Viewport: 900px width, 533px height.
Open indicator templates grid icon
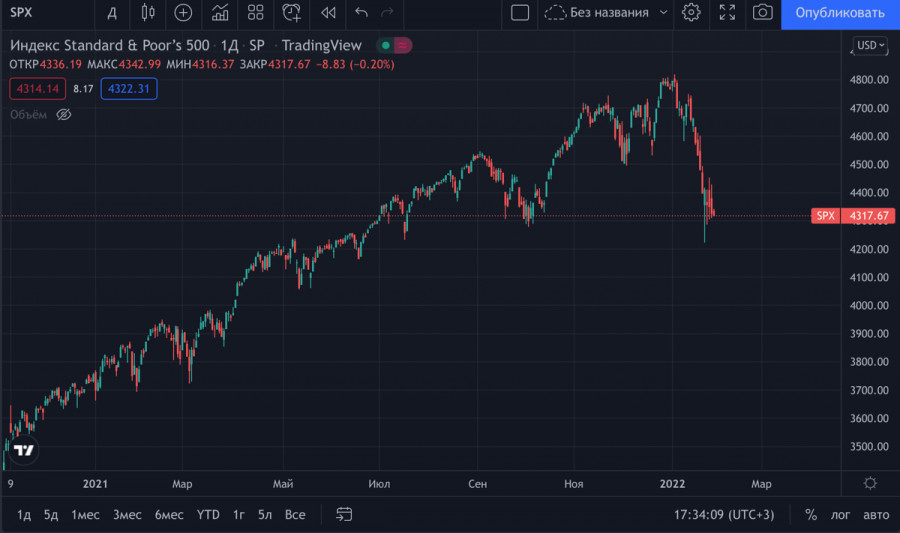pyautogui.click(x=255, y=13)
